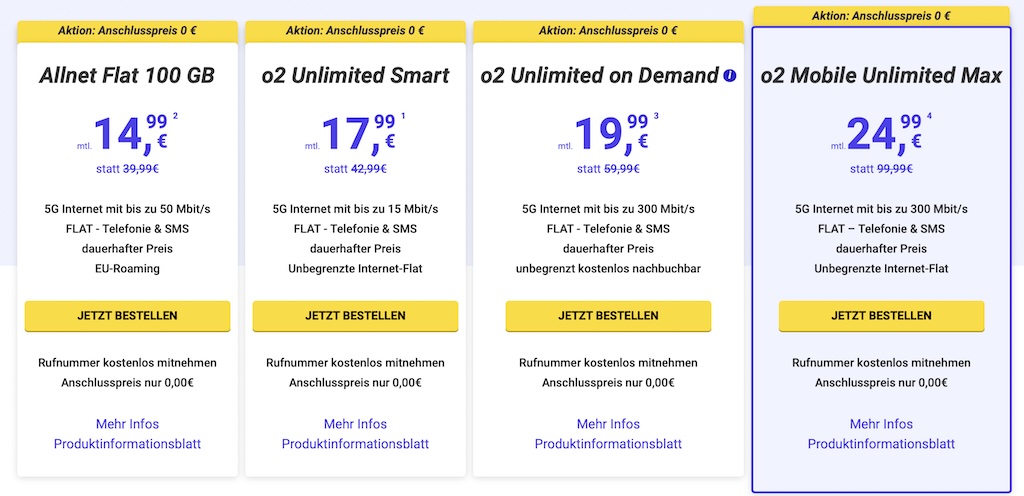Click the o2 Mobile Unlimited Max heading

[x=882, y=76]
